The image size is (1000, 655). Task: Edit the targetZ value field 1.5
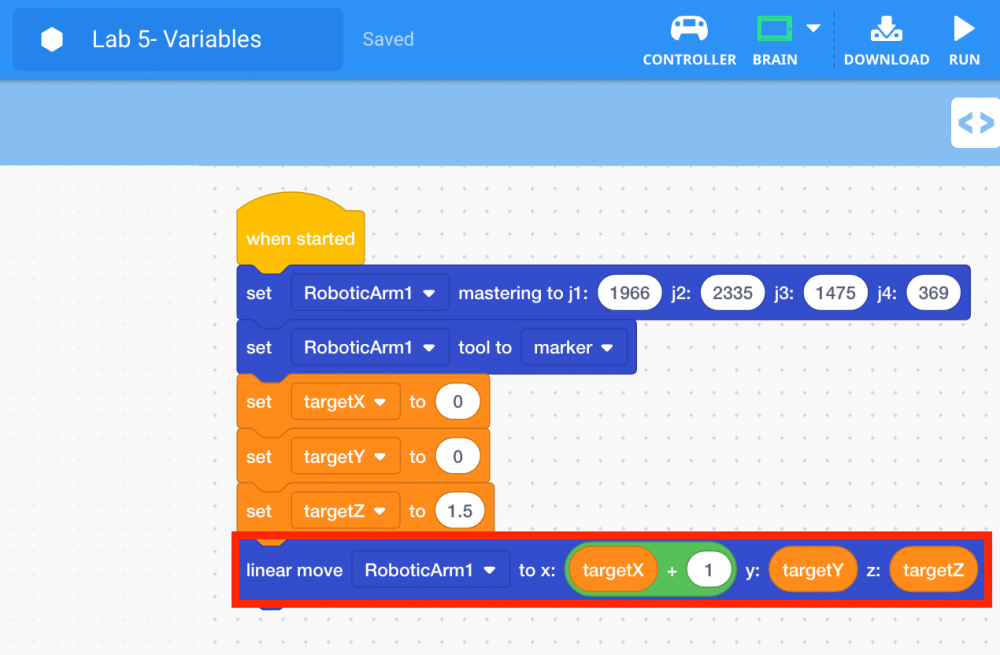pyautogui.click(x=460, y=511)
